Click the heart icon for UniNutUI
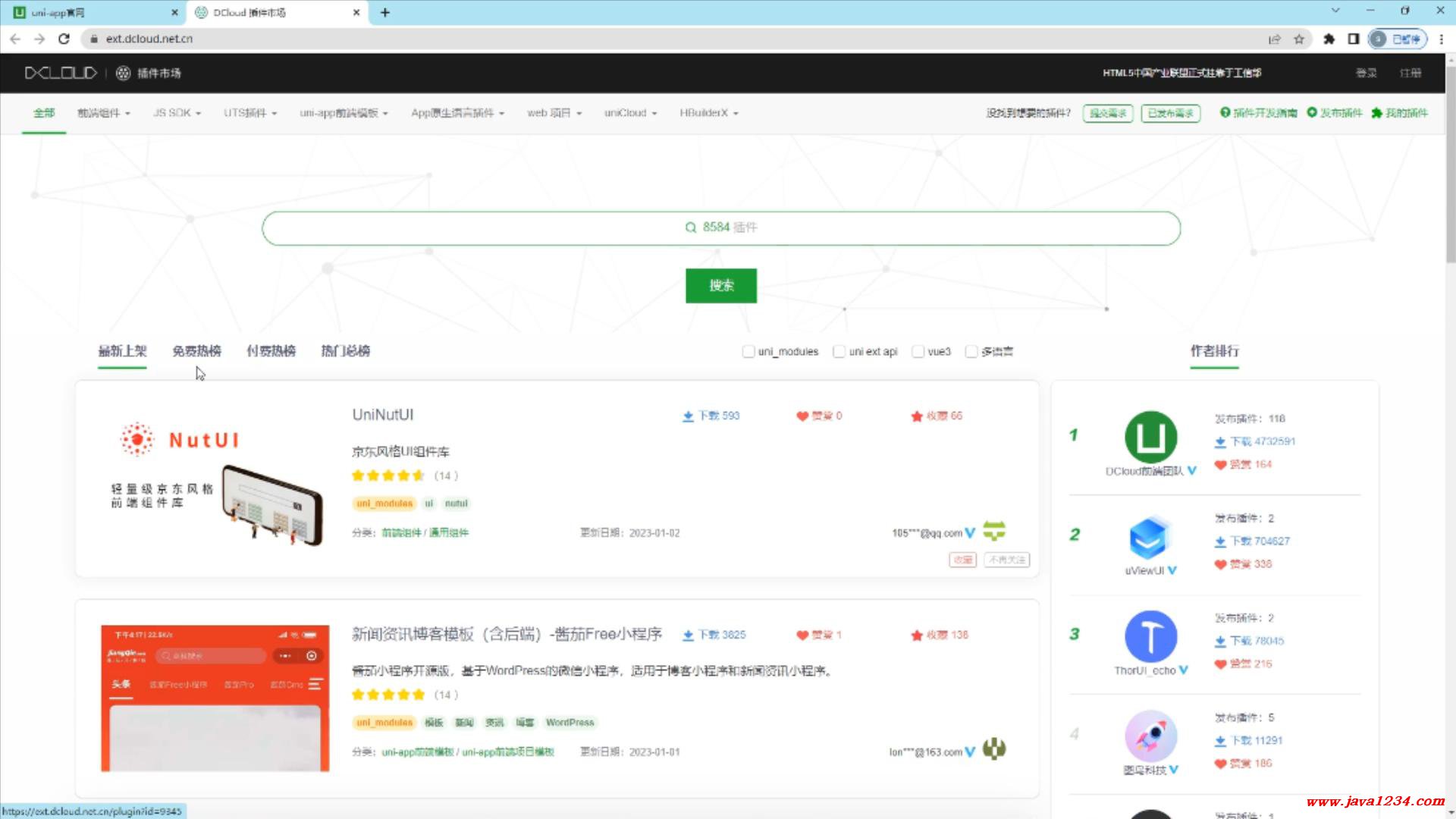Viewport: 1456px width, 819px height. 802,416
